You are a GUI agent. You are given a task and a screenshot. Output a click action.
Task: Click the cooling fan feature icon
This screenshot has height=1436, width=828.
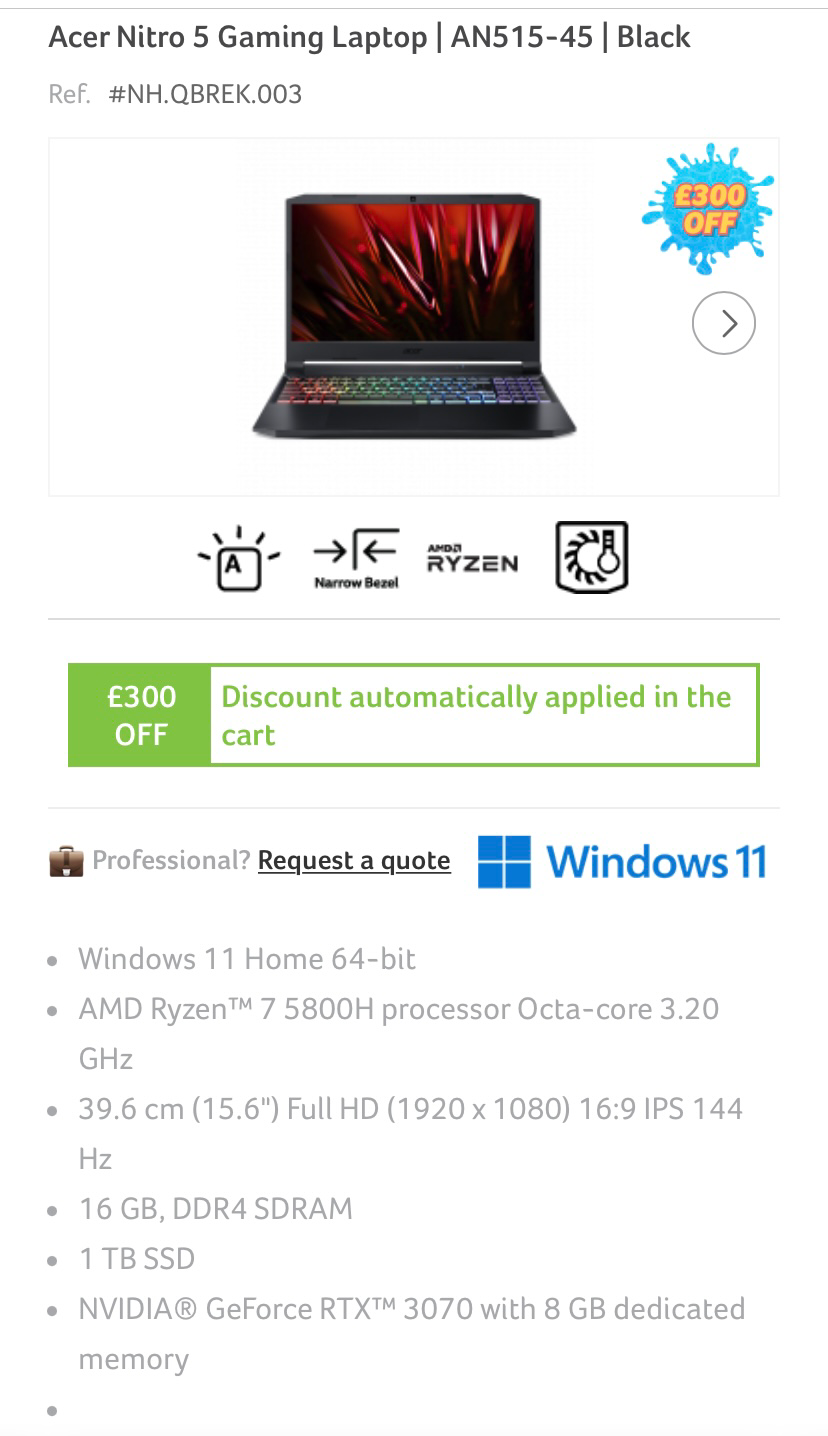point(591,557)
